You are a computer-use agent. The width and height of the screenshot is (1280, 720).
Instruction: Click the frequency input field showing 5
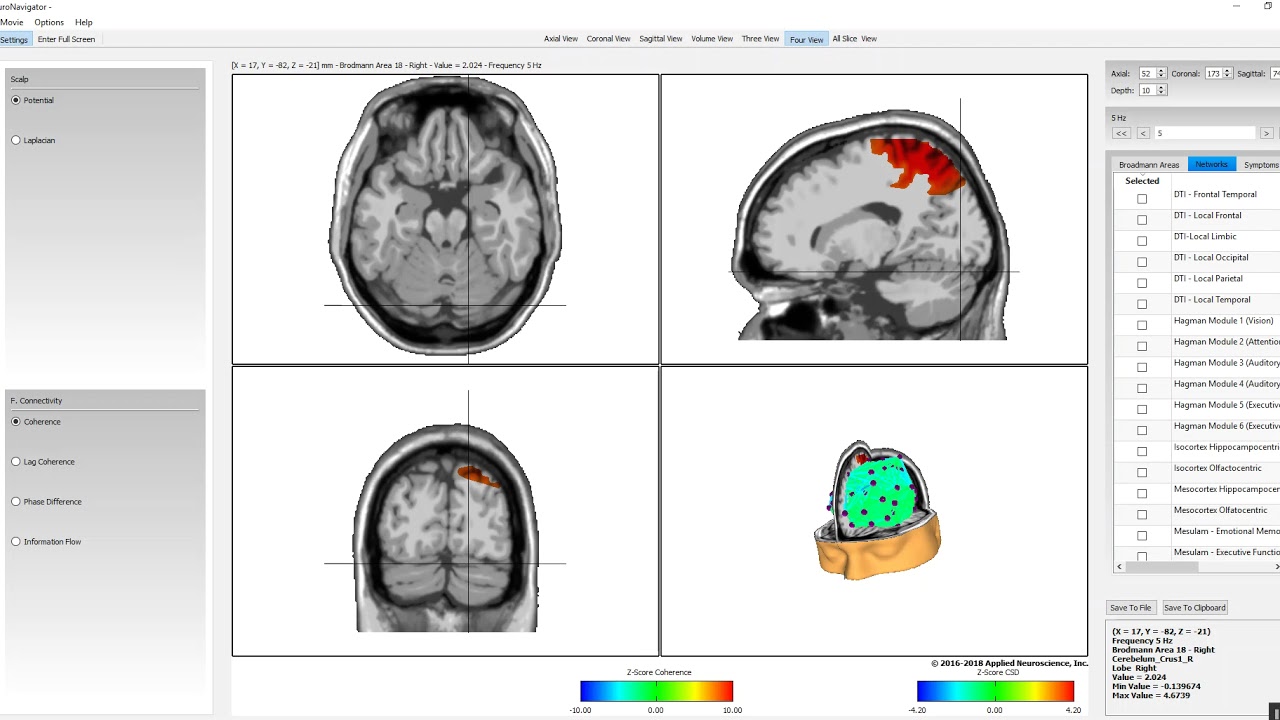1204,133
